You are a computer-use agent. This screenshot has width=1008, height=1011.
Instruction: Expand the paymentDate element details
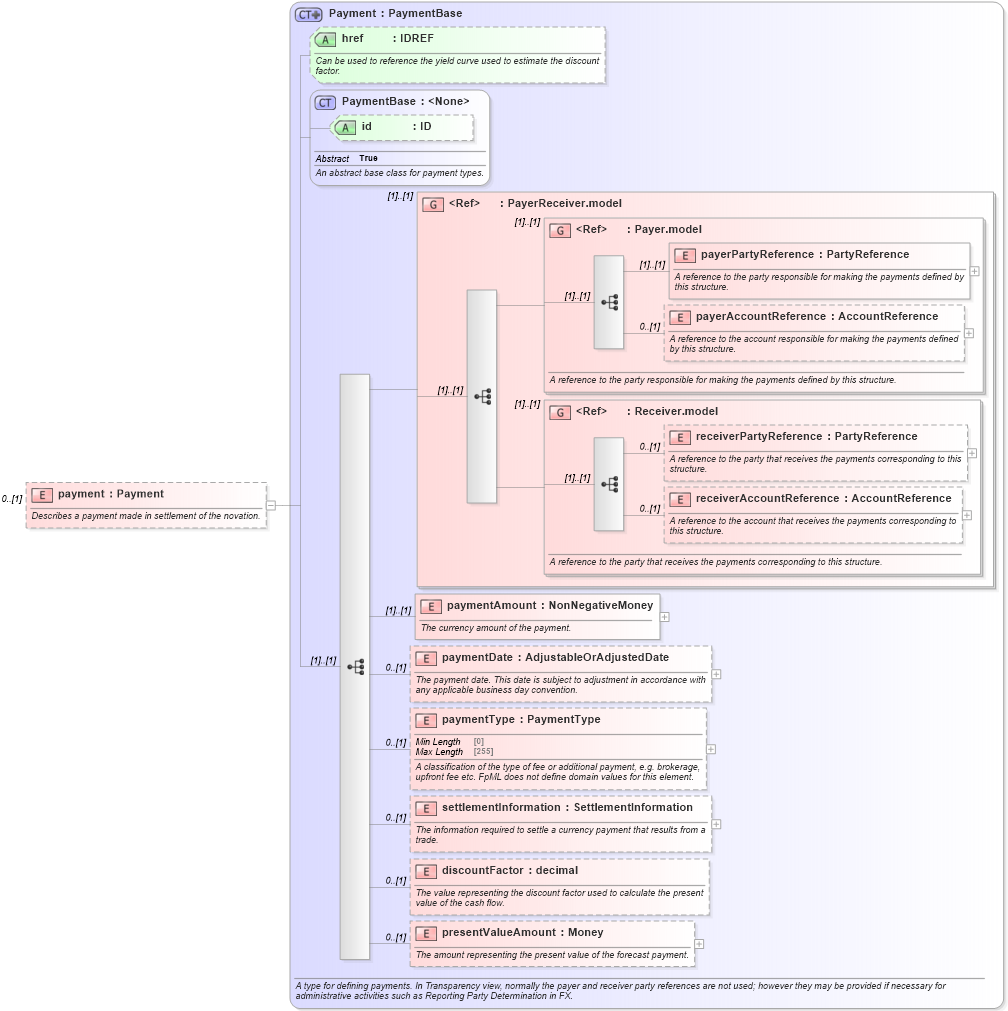[x=716, y=674]
